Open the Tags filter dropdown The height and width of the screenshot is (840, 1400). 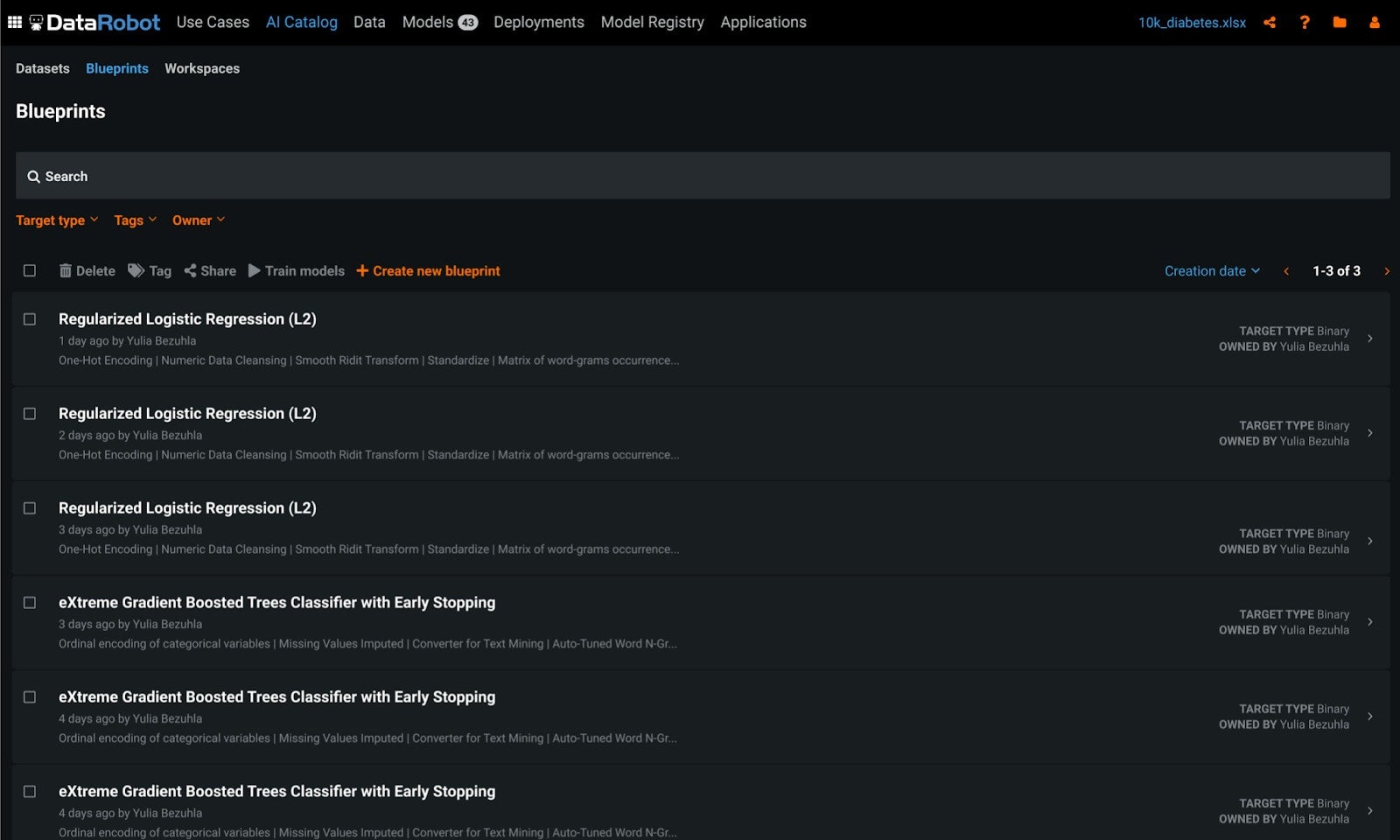(x=135, y=220)
